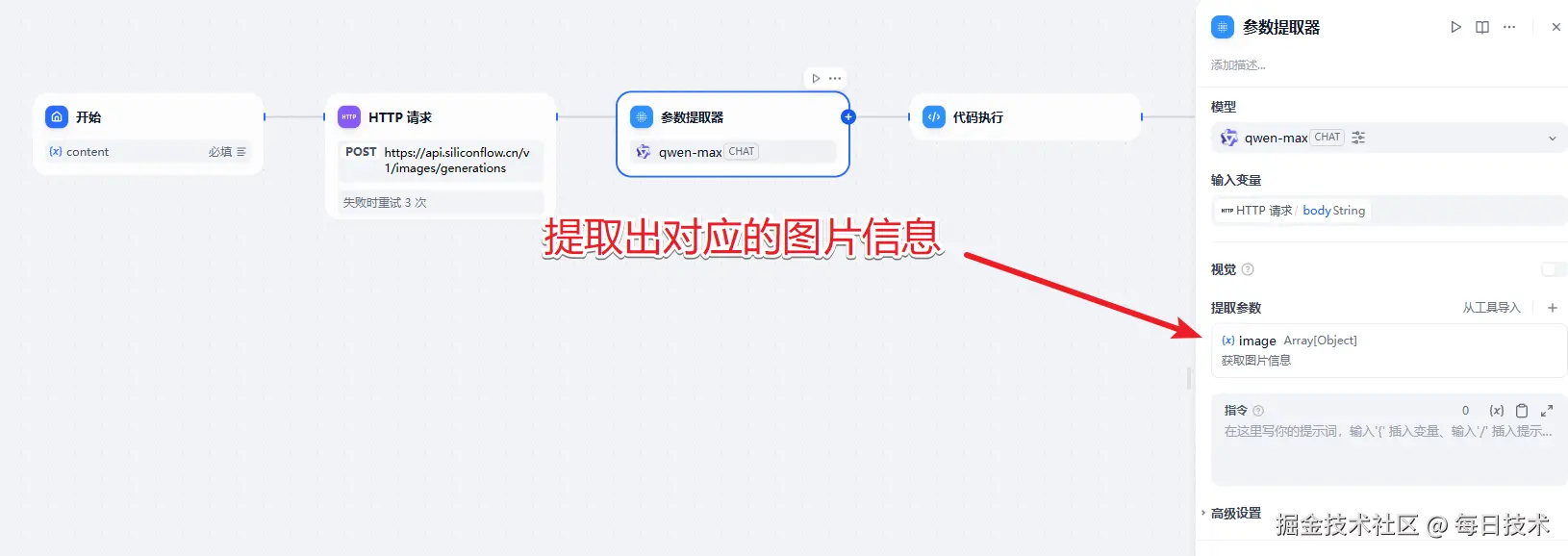Expand 指令 editor to fullscreen
The image size is (1568, 556).
click(x=1547, y=411)
